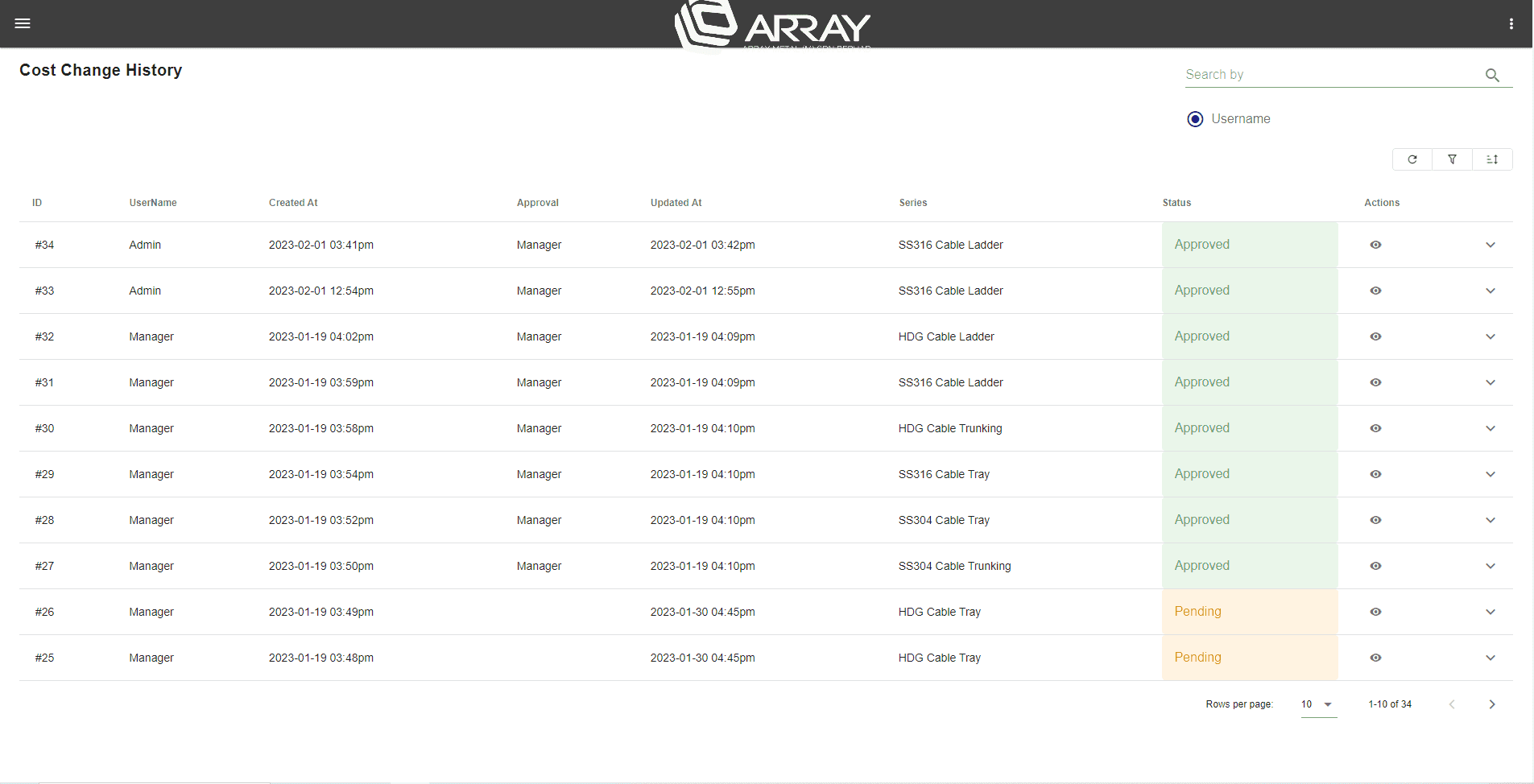Refresh the cost change history table

click(x=1412, y=159)
